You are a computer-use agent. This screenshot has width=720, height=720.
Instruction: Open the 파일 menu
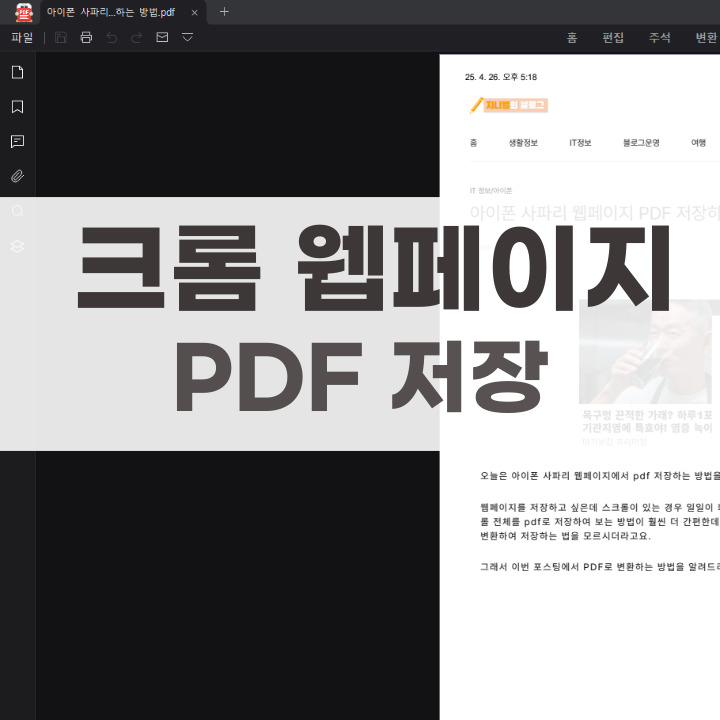coord(22,37)
